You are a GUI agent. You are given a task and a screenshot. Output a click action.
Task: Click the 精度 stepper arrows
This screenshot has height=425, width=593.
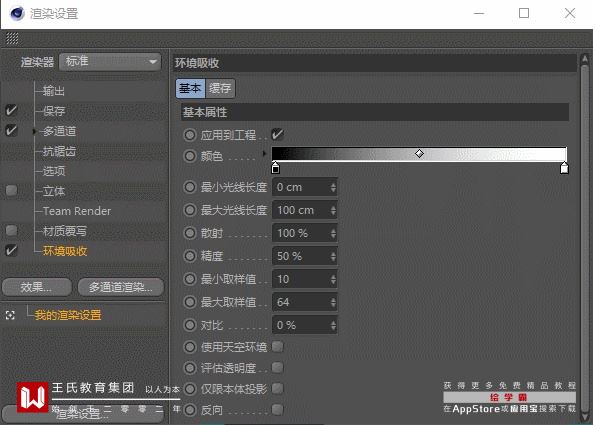pyautogui.click(x=333, y=256)
